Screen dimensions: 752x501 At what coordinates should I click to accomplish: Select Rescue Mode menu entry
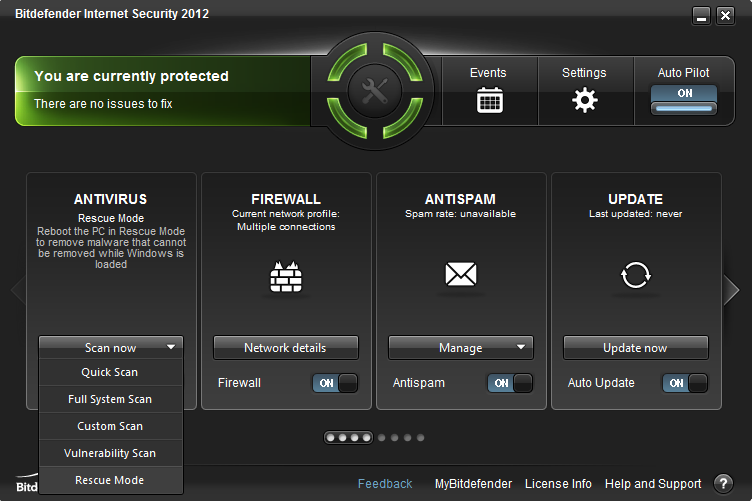coord(111,480)
